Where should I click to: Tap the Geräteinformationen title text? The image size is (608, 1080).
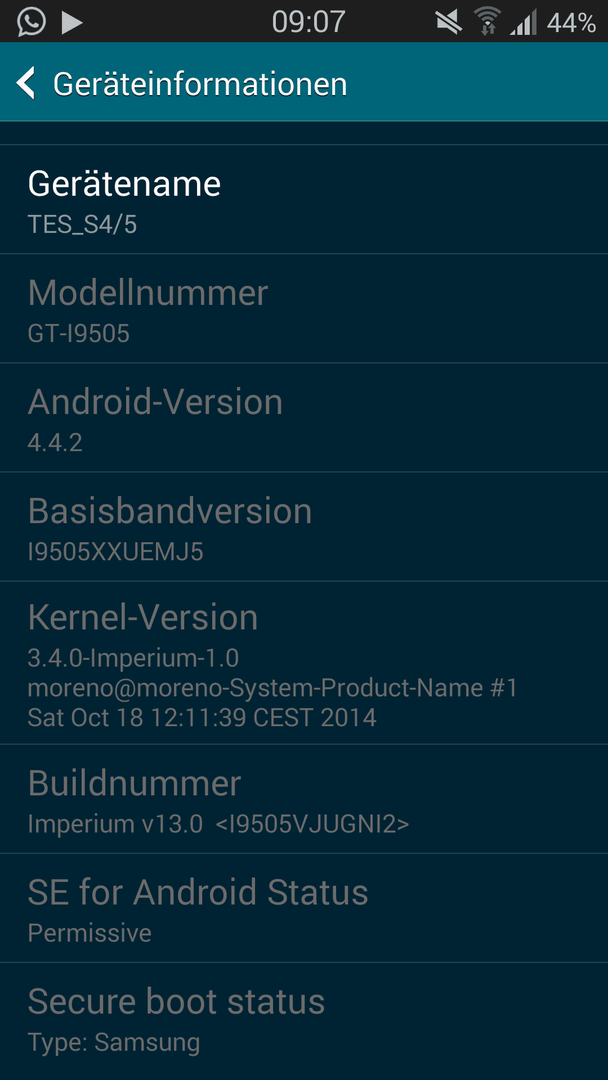200,84
